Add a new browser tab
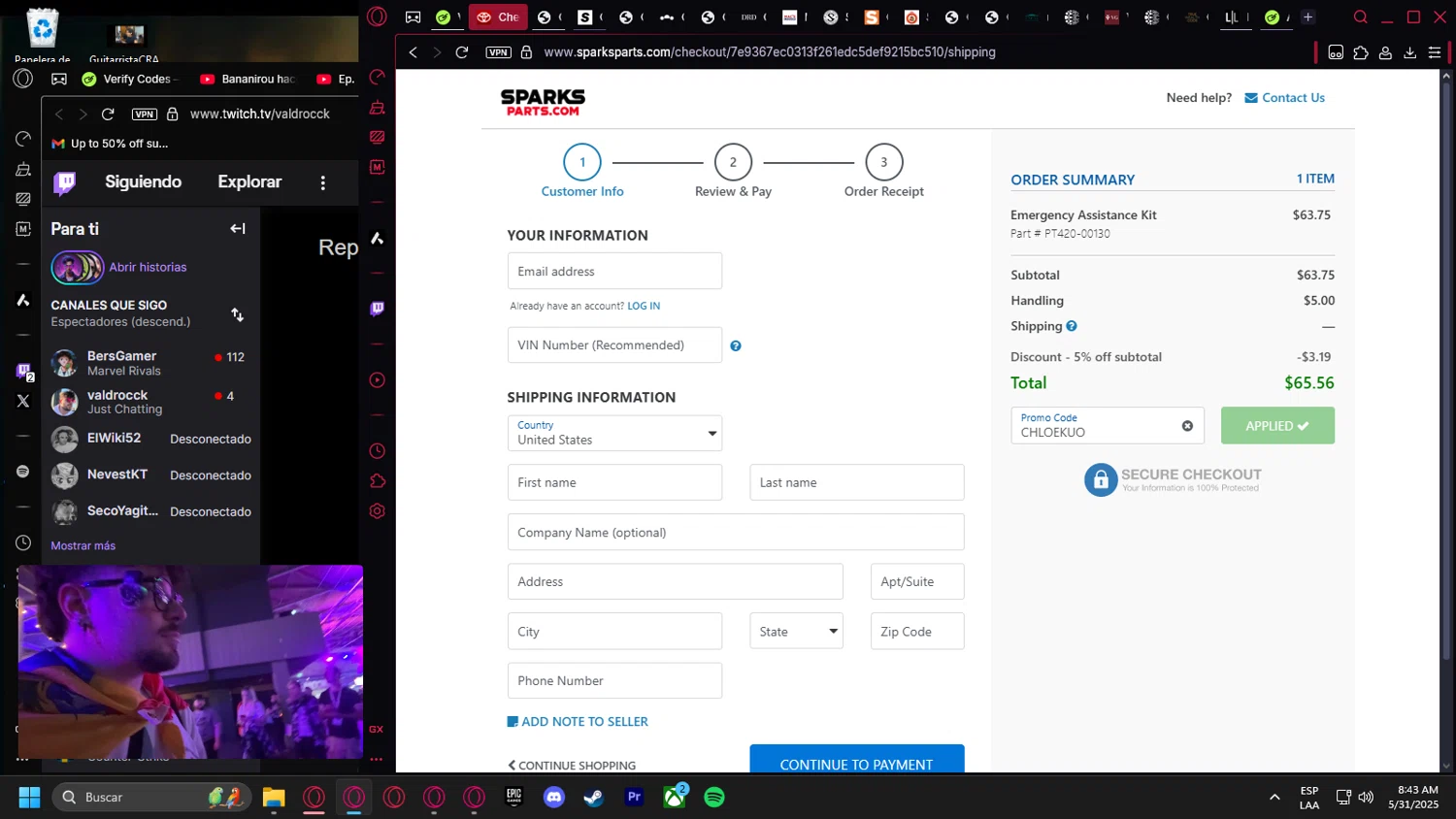 click(1307, 16)
